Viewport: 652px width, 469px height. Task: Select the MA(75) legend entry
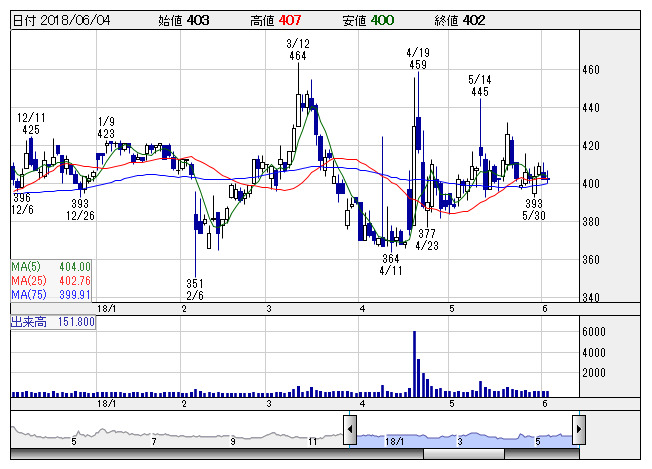tap(51, 295)
